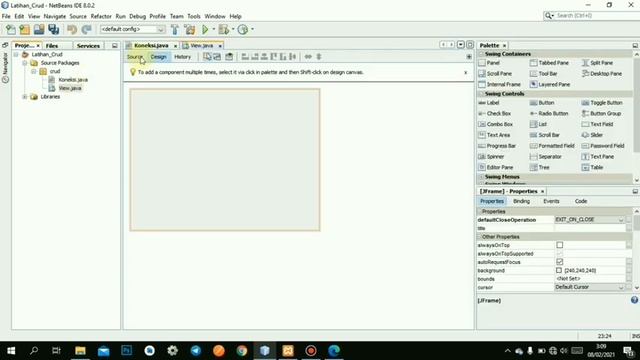Collapse the crud package node
This screenshot has height=360, width=640.
click(x=34, y=71)
